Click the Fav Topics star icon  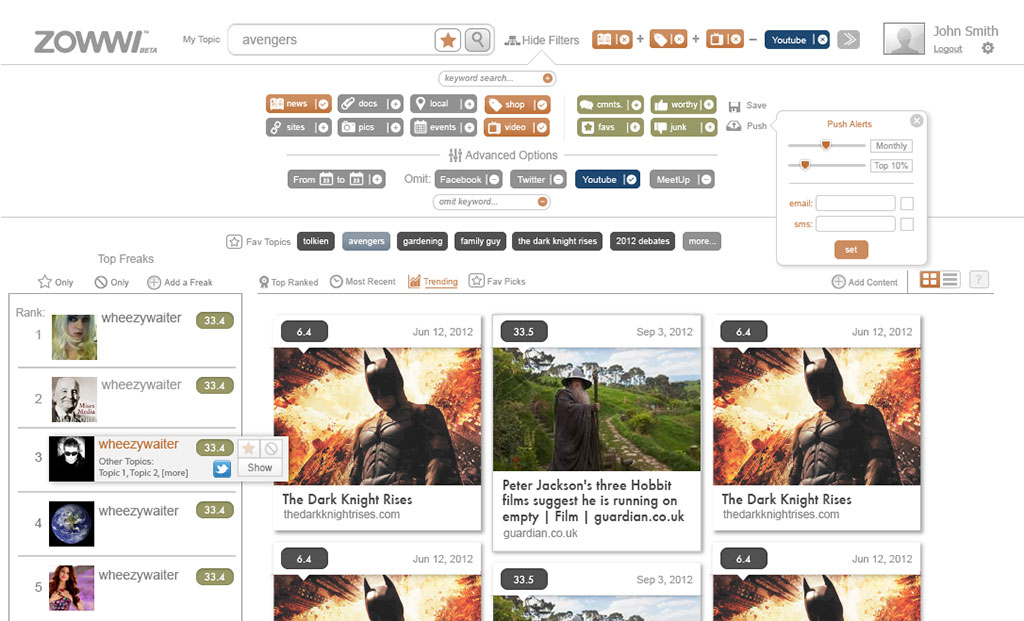coord(234,242)
